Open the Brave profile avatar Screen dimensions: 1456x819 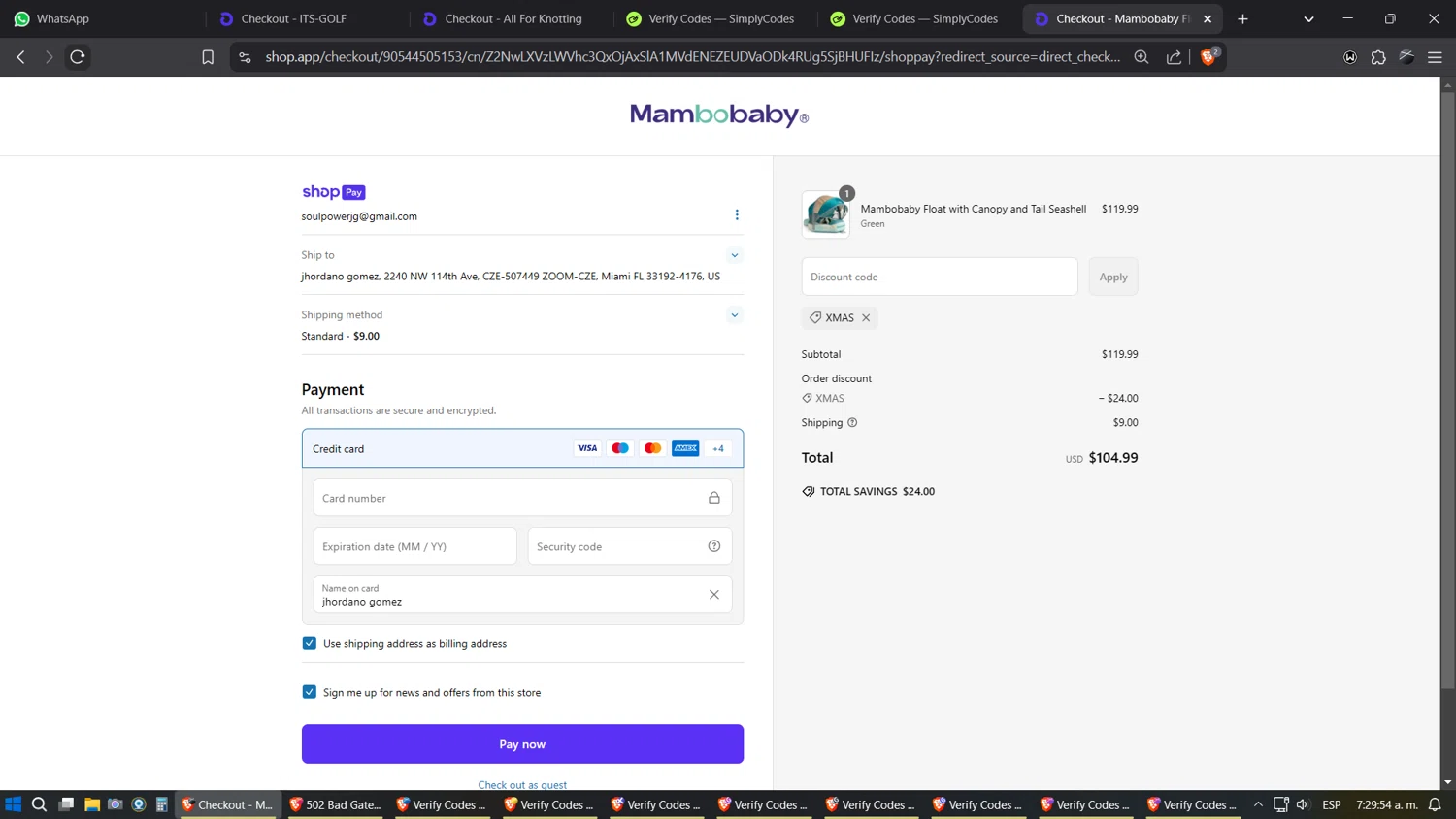point(1406,57)
